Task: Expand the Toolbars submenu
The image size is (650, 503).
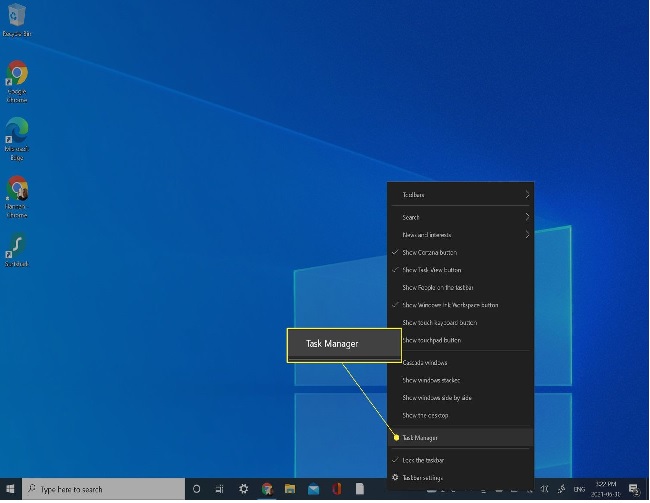Action: coord(461,194)
